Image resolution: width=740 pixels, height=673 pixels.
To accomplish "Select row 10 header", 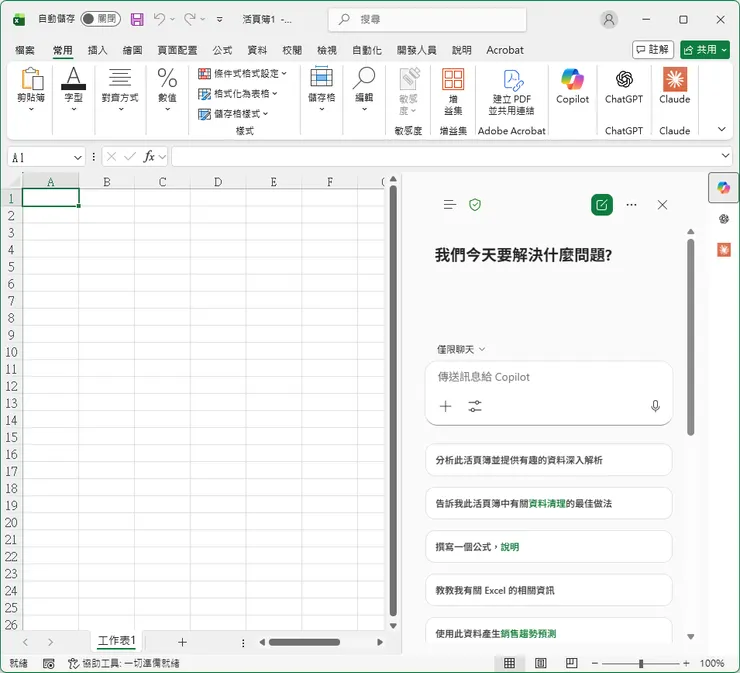I will coord(11,352).
